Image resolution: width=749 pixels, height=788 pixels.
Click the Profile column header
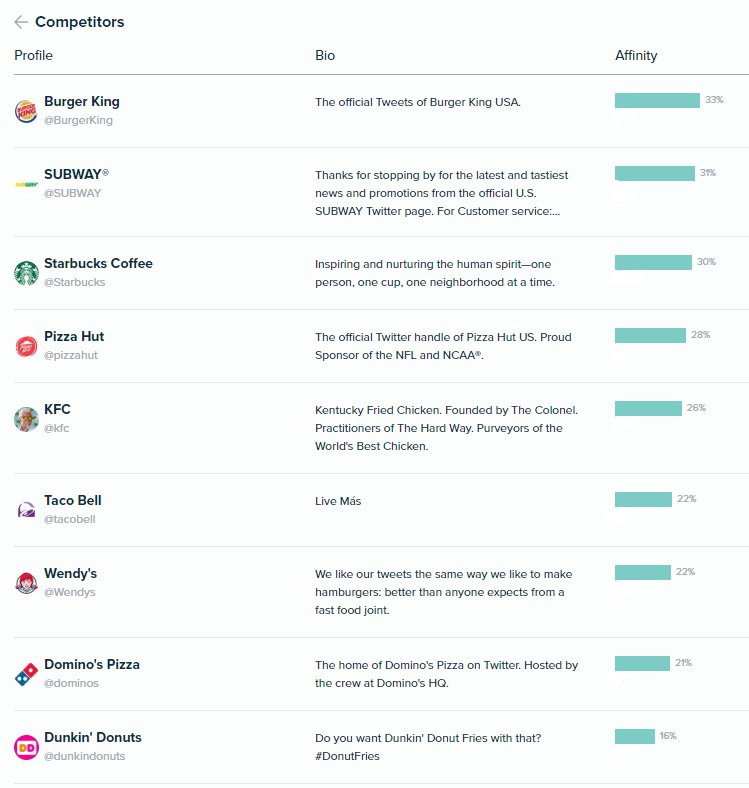click(x=33, y=55)
